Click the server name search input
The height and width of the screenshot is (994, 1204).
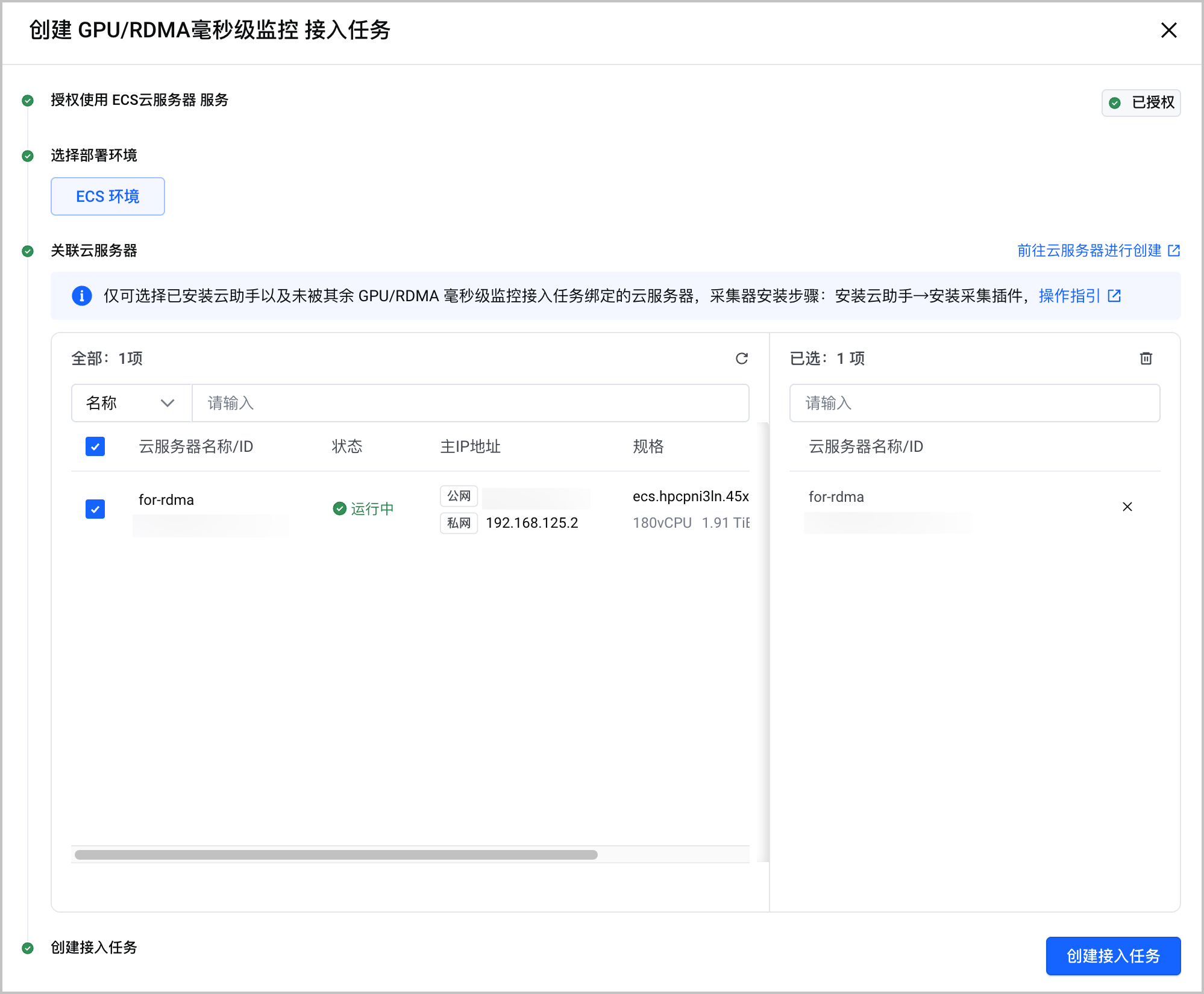click(471, 403)
